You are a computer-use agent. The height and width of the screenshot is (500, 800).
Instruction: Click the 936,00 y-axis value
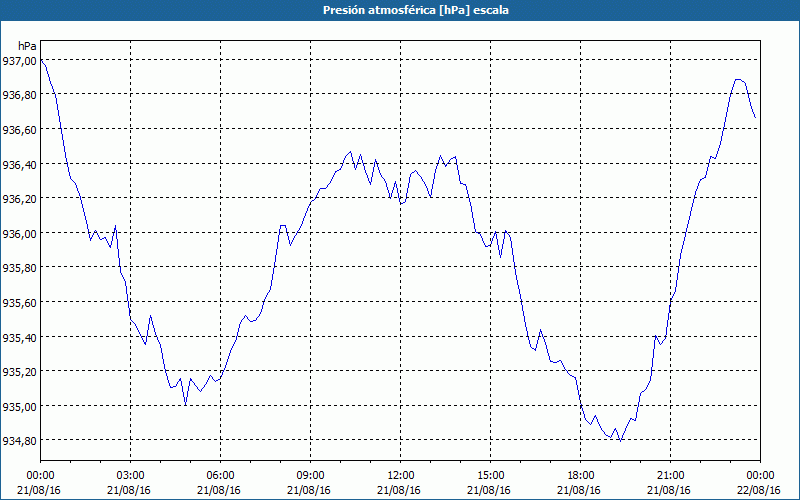[x=19, y=234]
